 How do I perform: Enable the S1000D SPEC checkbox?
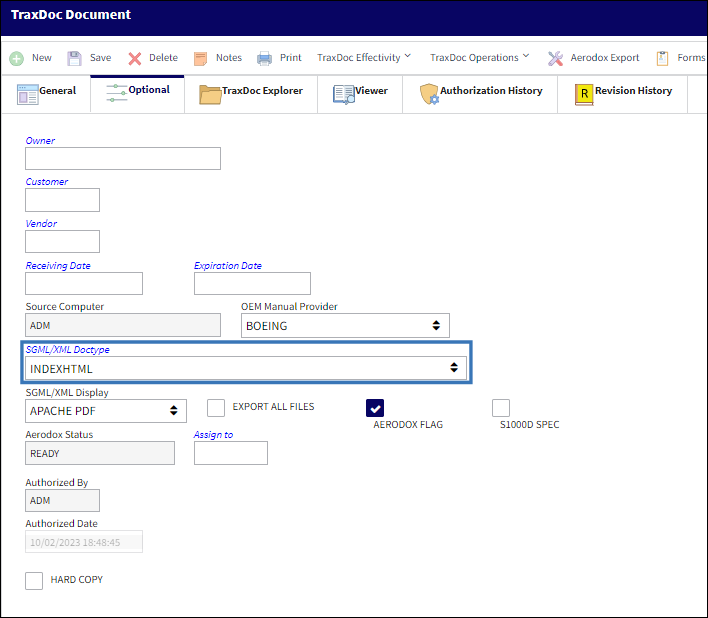[x=501, y=408]
